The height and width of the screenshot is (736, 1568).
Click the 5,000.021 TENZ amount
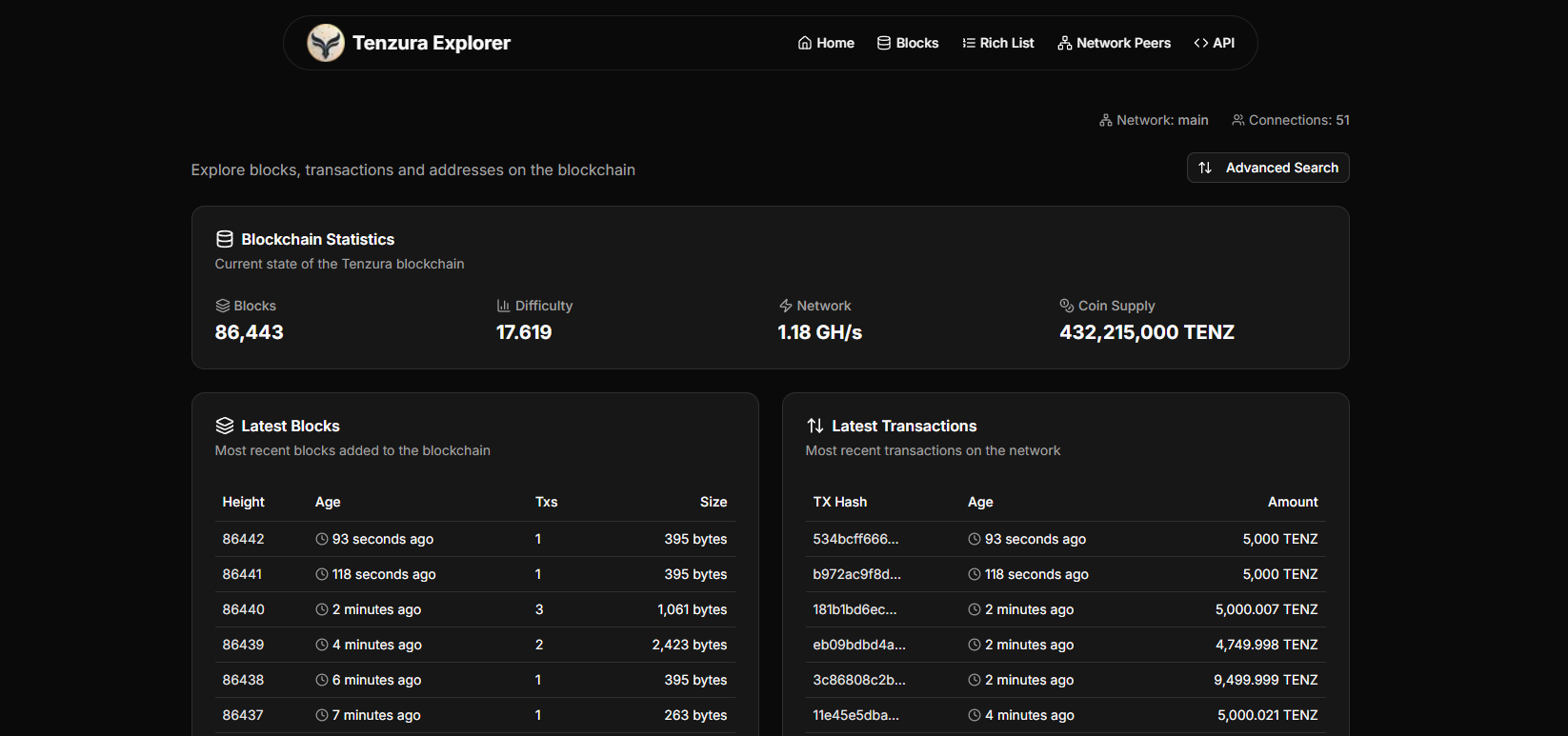click(1268, 715)
